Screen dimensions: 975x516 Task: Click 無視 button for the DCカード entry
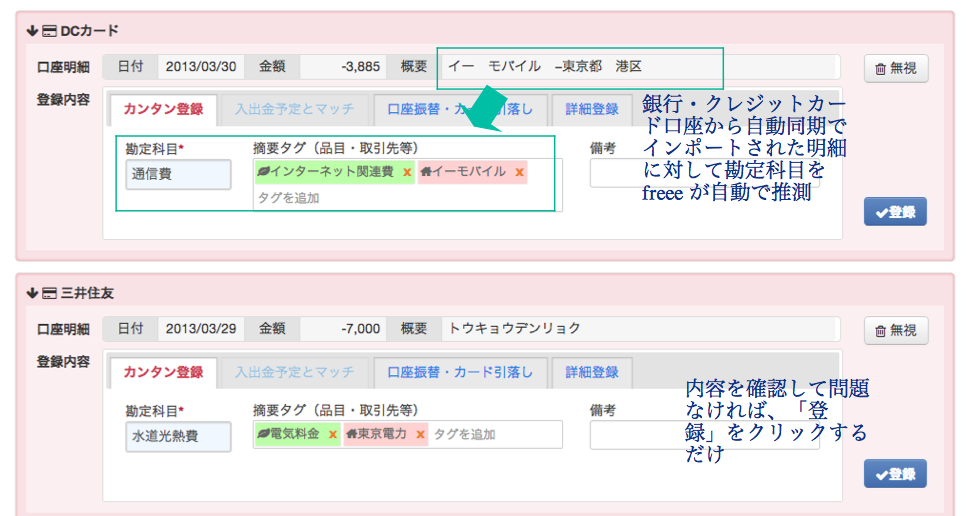point(896,68)
